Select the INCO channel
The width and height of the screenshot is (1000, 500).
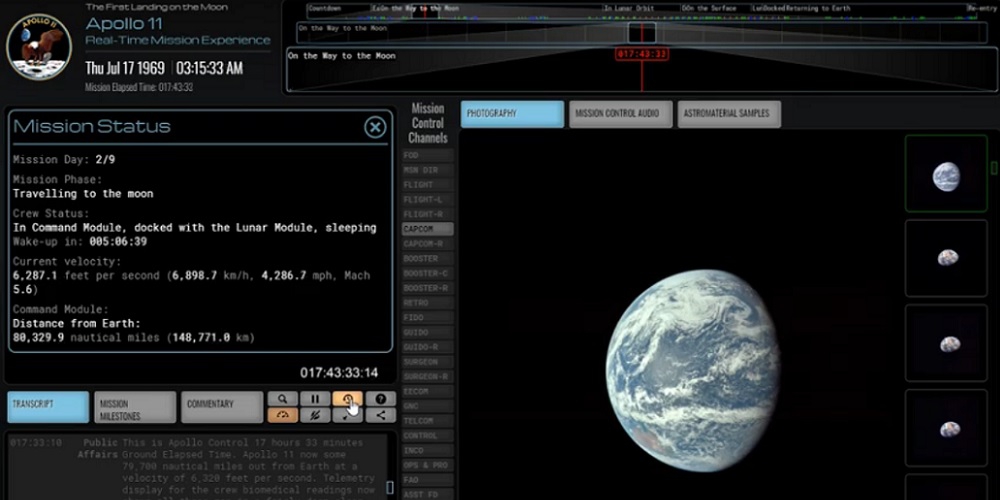(428, 450)
